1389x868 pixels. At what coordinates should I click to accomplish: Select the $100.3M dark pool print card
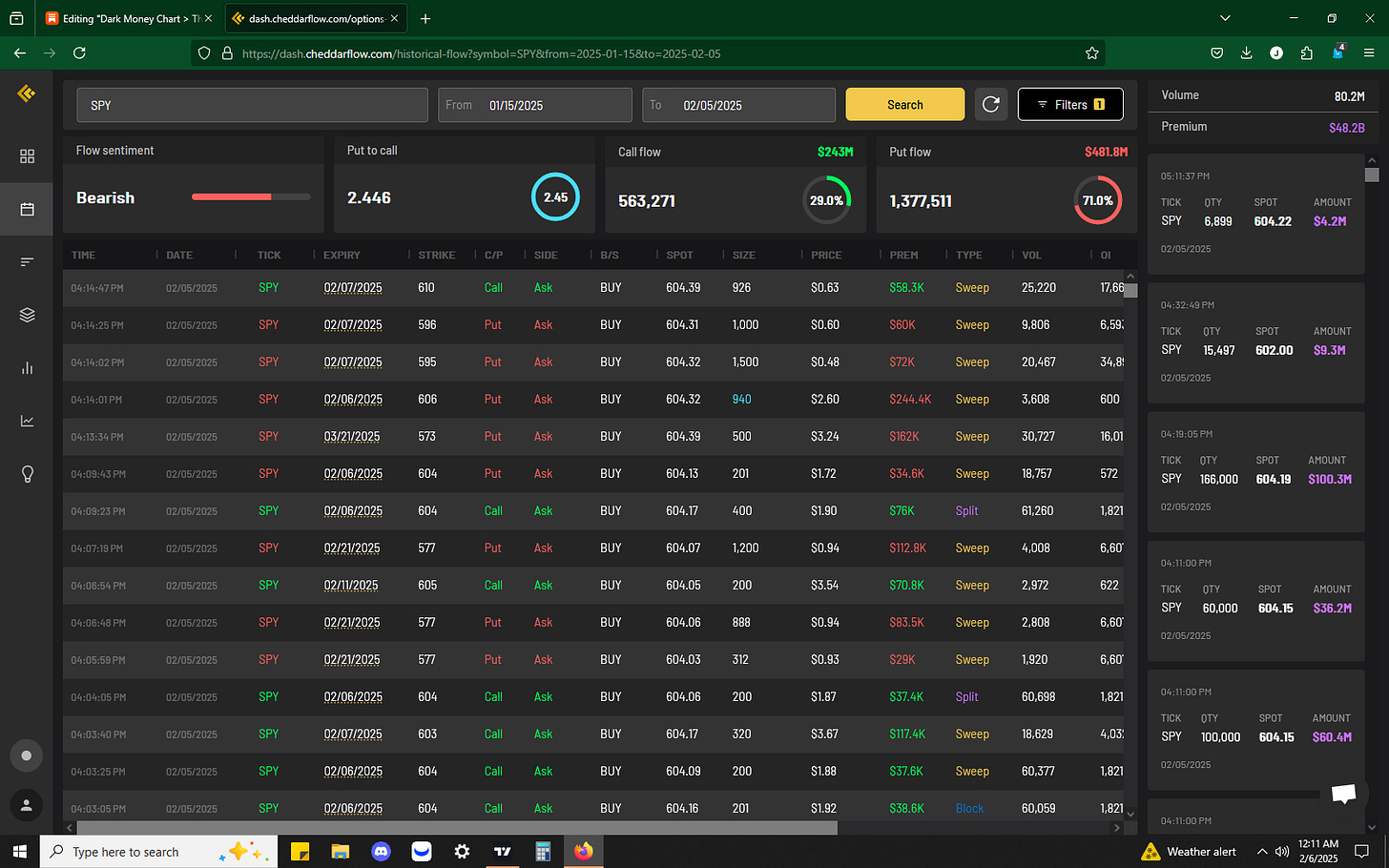coord(1256,471)
